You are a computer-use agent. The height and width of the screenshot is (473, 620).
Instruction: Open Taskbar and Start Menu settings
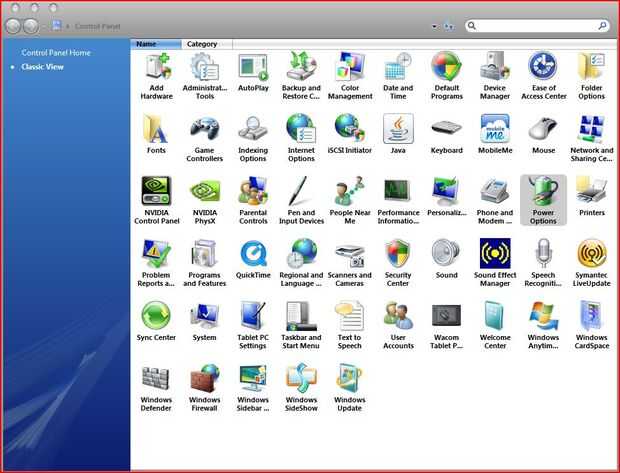(x=301, y=325)
